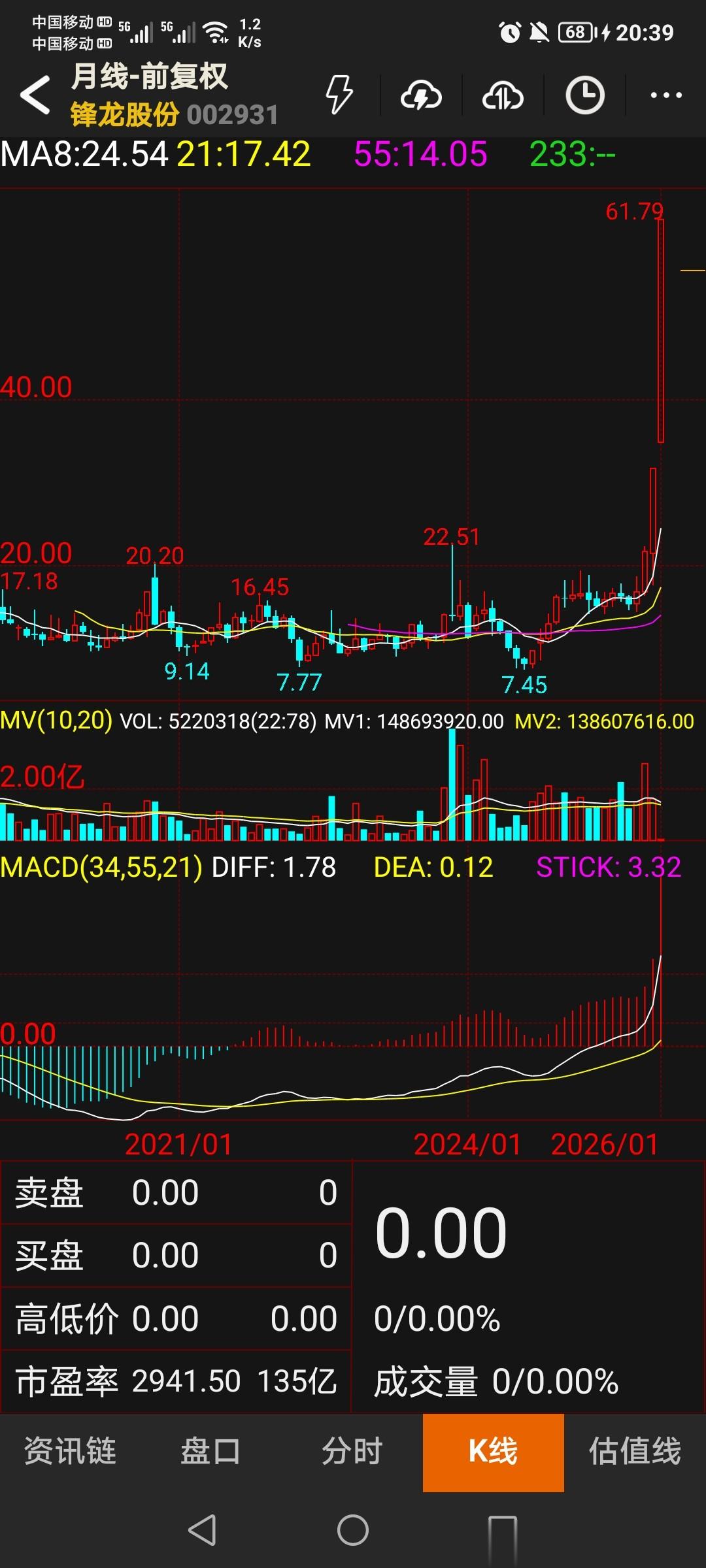Tap the 月线-前复权 period title
706x1568 pixels.
point(149,76)
